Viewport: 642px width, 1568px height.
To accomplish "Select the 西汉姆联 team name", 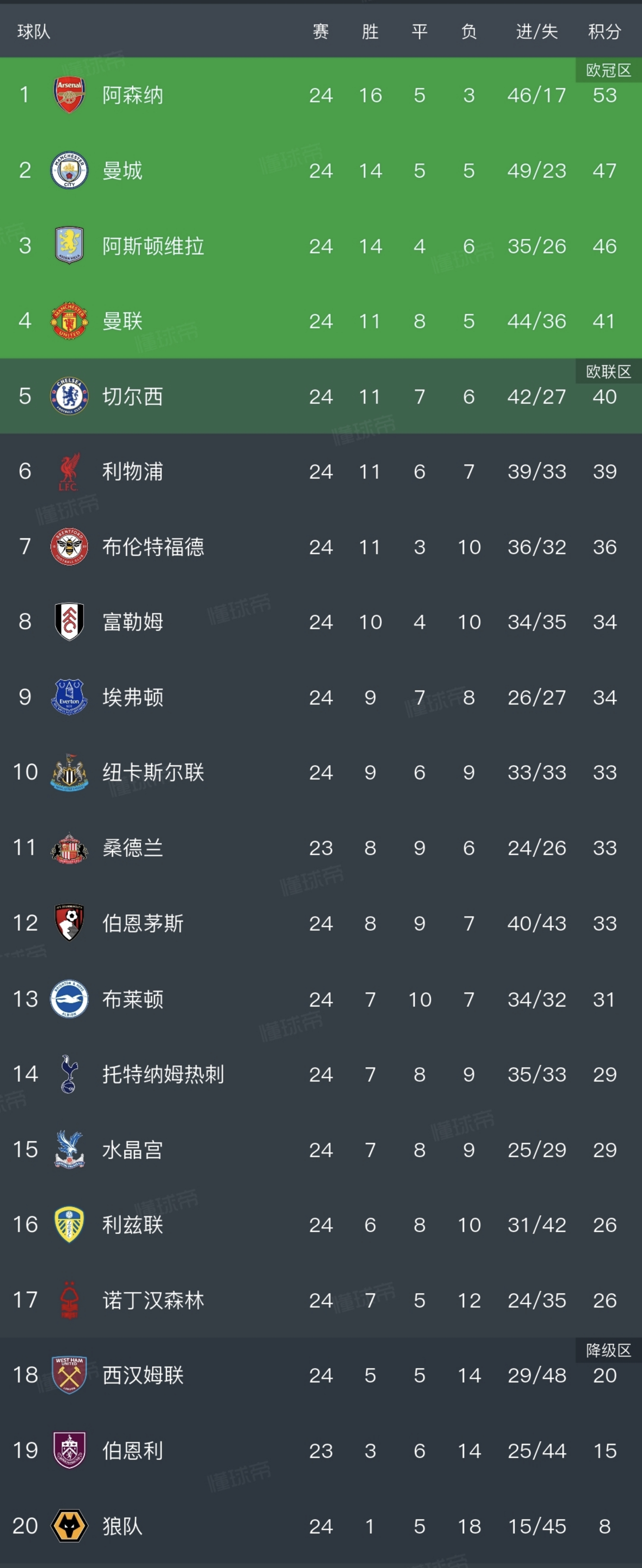I will coord(143,1375).
